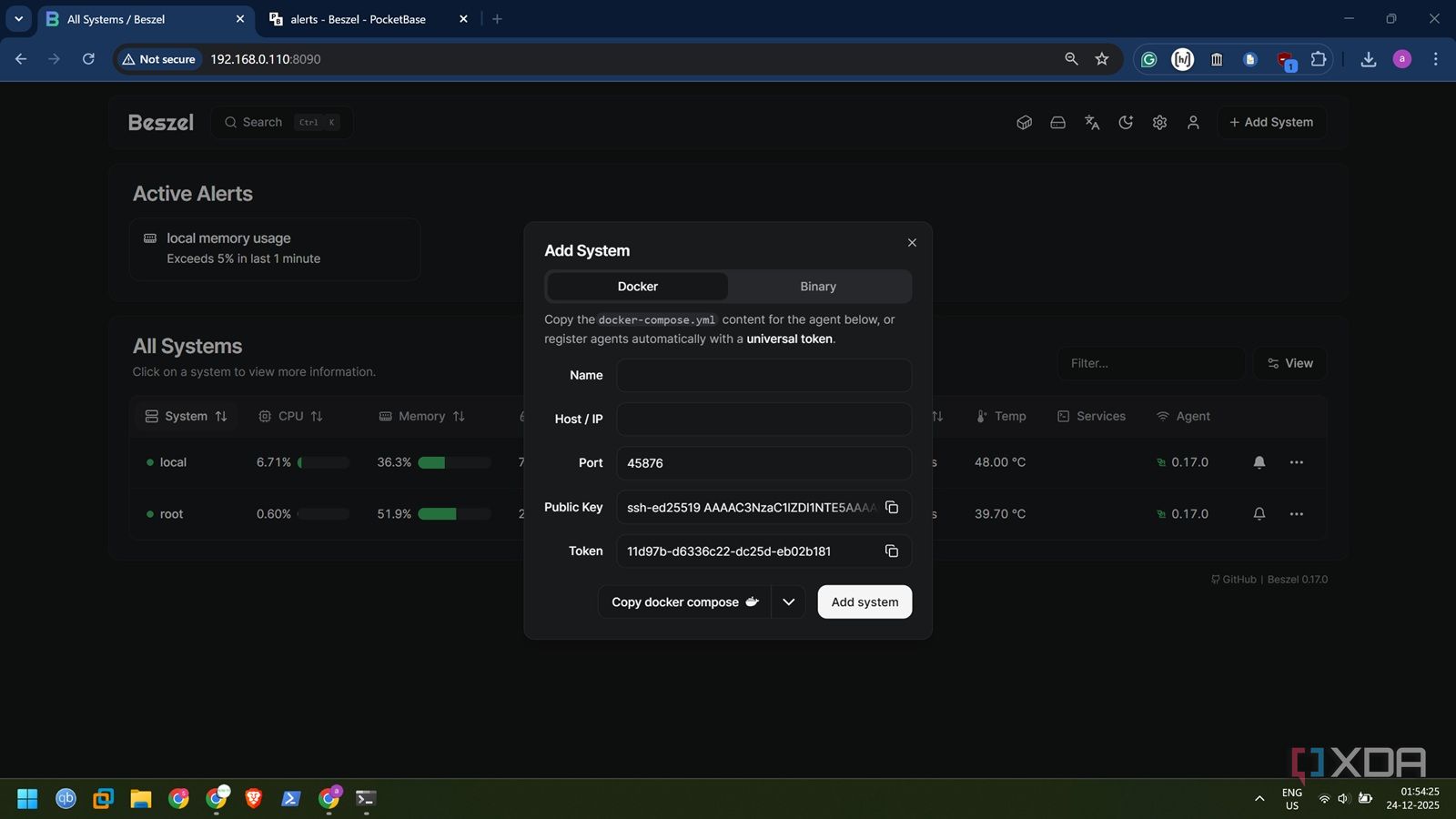
Task: Toggle dark mode moon icon
Action: (1126, 122)
